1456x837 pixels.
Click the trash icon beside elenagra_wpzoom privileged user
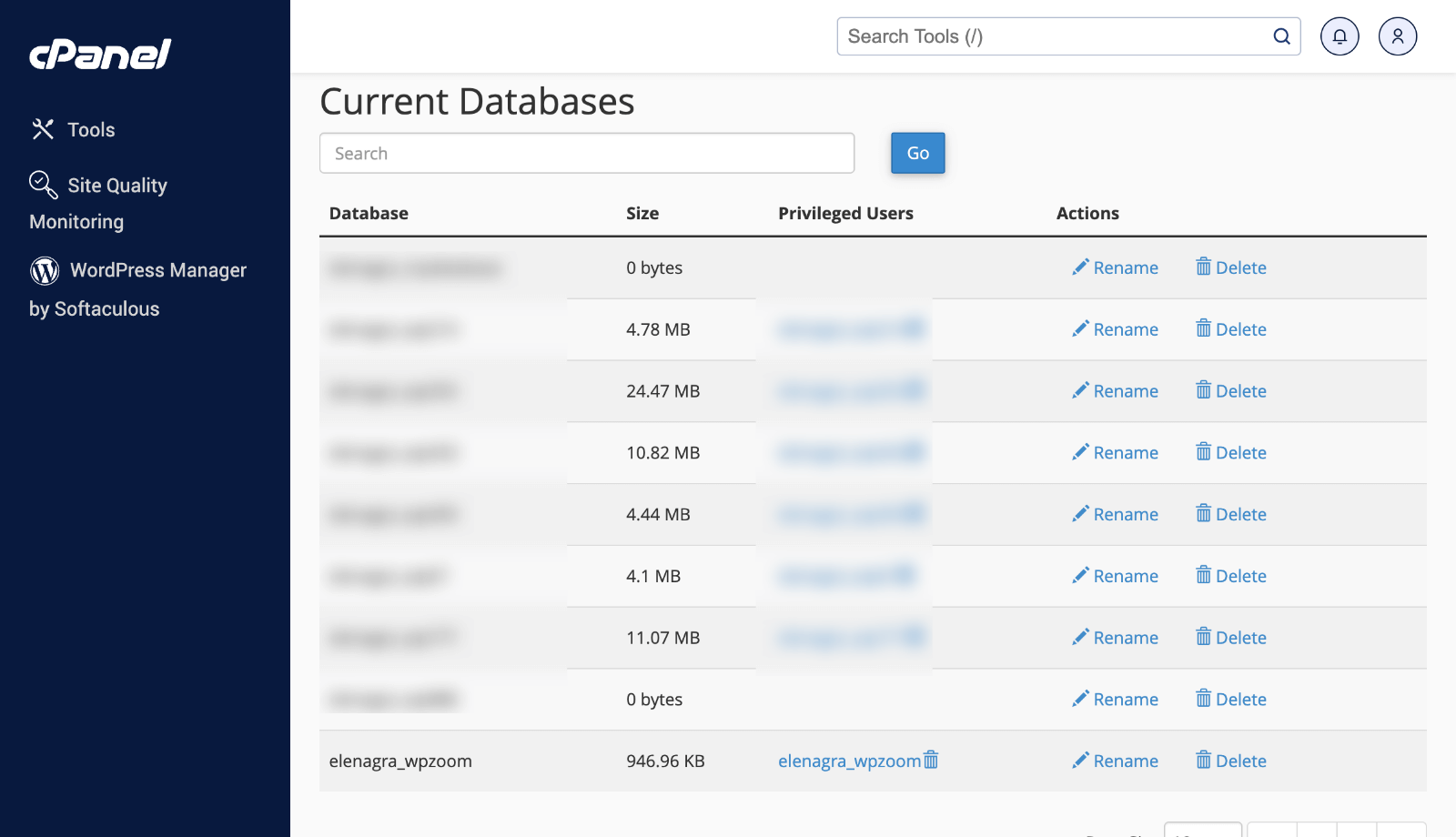930,761
